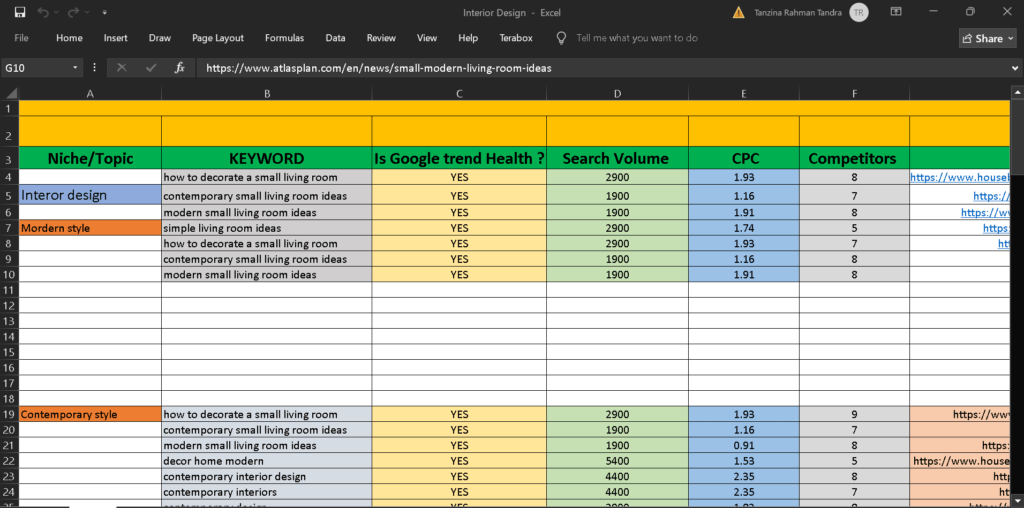Click Is Google trend Health header cell
The width and height of the screenshot is (1024, 508).
point(459,158)
